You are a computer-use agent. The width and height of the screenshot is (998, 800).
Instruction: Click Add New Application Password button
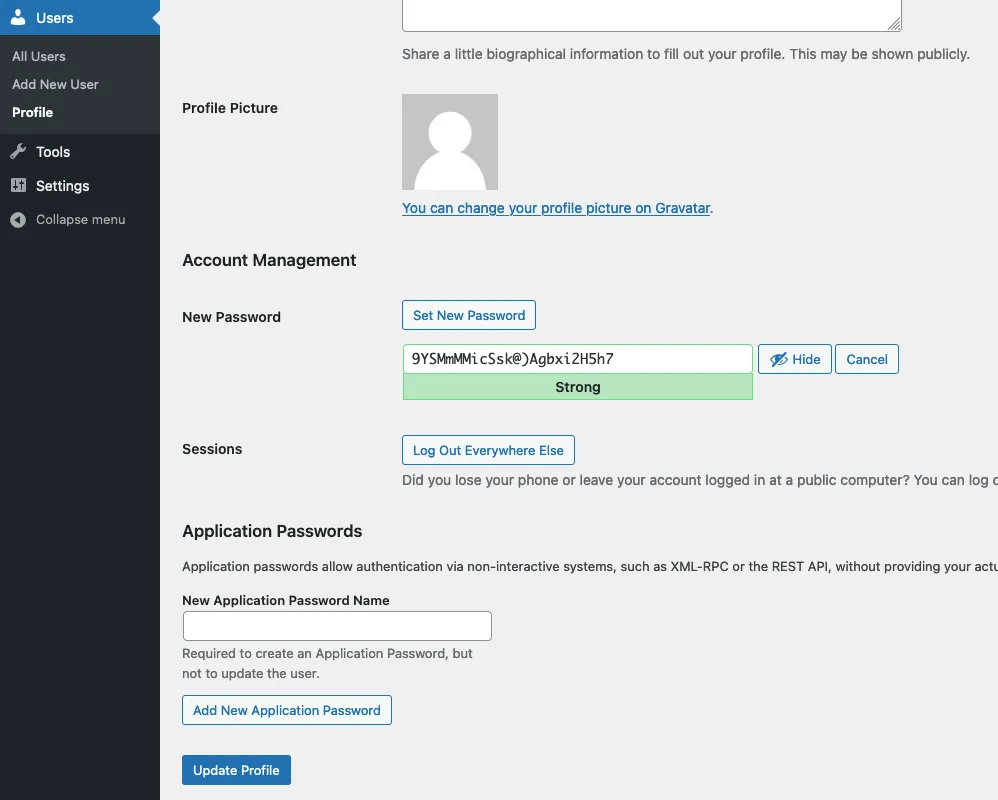[x=287, y=710]
